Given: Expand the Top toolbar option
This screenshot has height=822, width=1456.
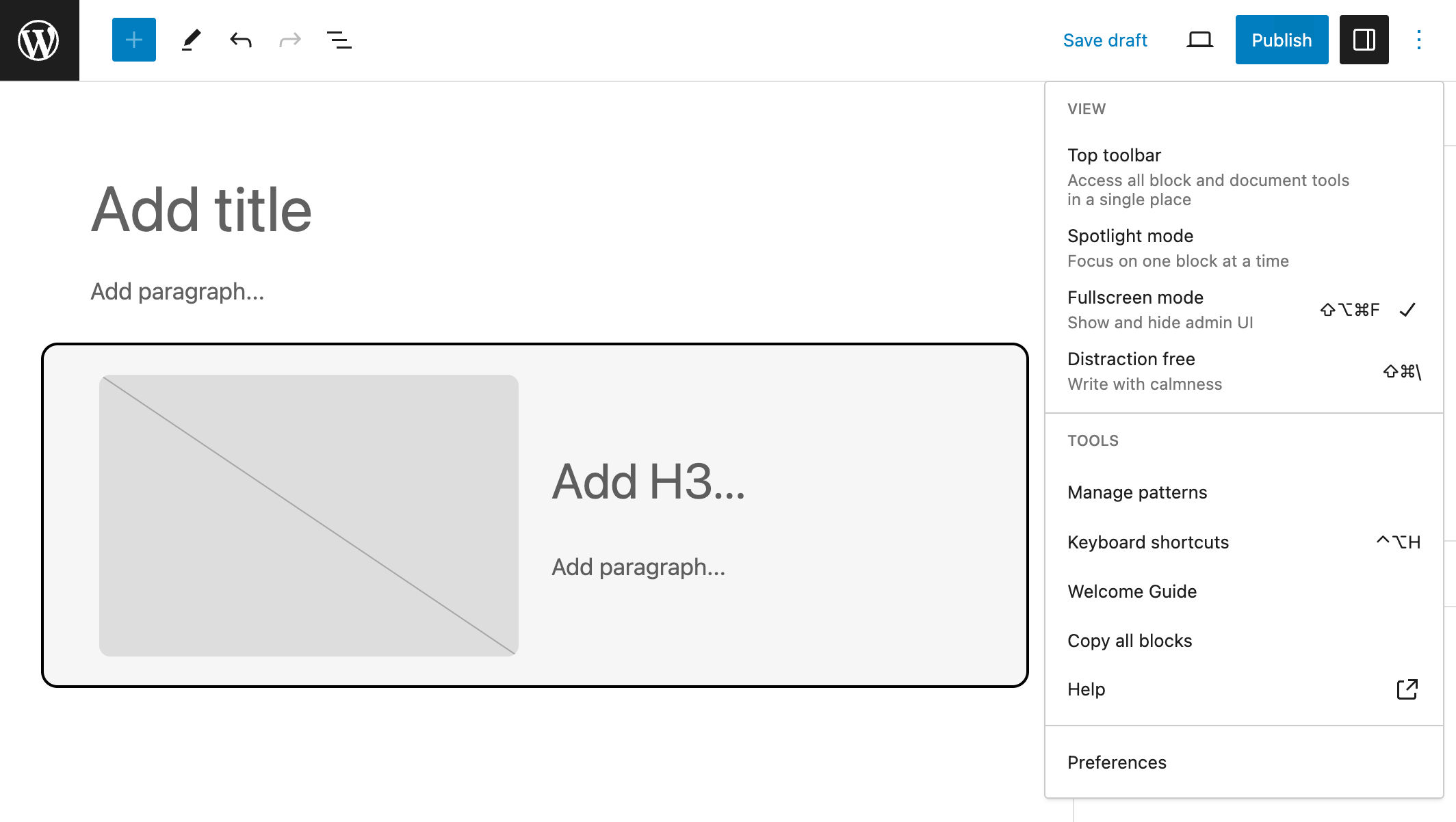Looking at the screenshot, I should [1114, 155].
